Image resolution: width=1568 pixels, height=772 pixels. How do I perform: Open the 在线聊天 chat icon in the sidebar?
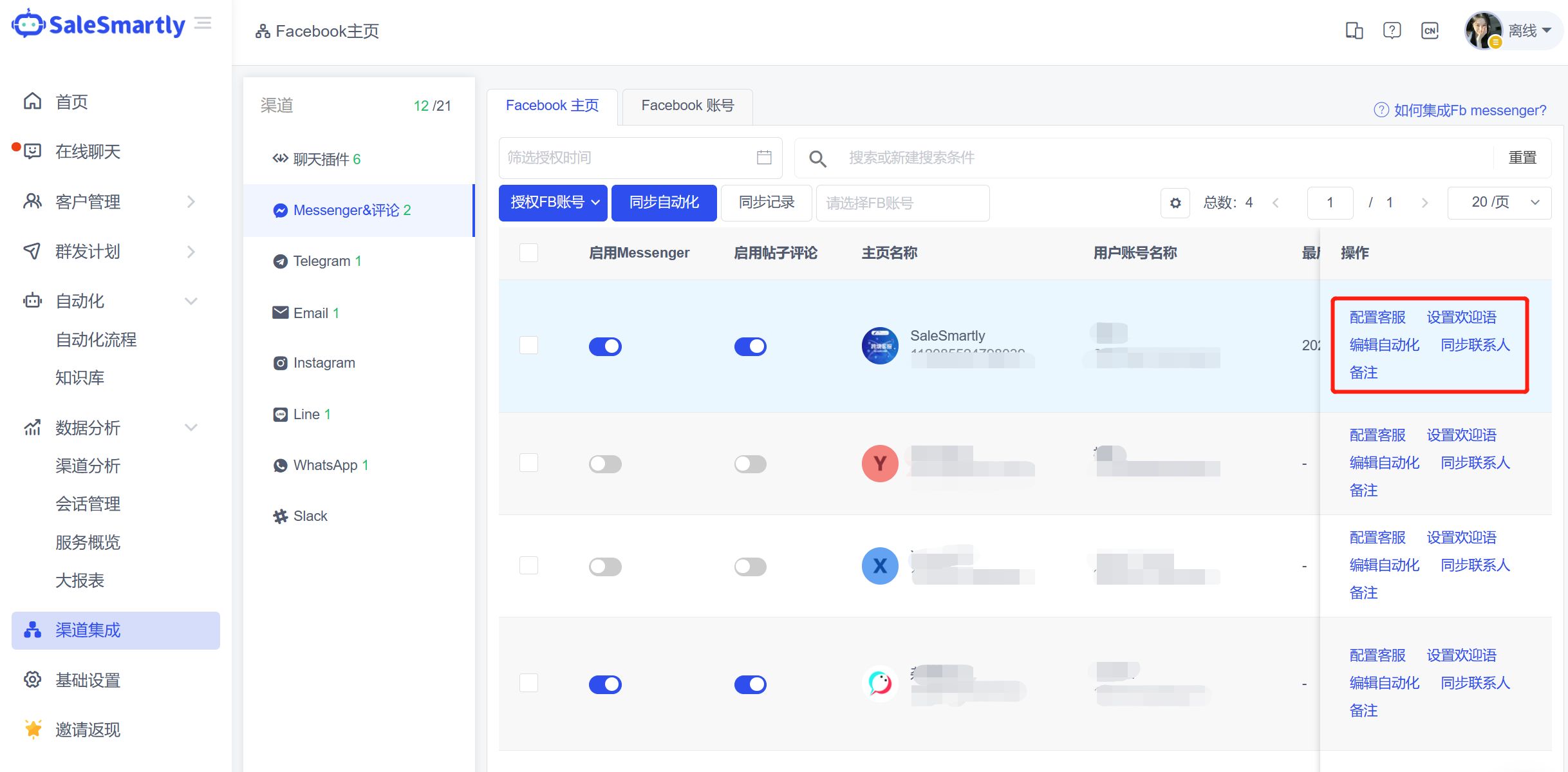click(x=32, y=151)
